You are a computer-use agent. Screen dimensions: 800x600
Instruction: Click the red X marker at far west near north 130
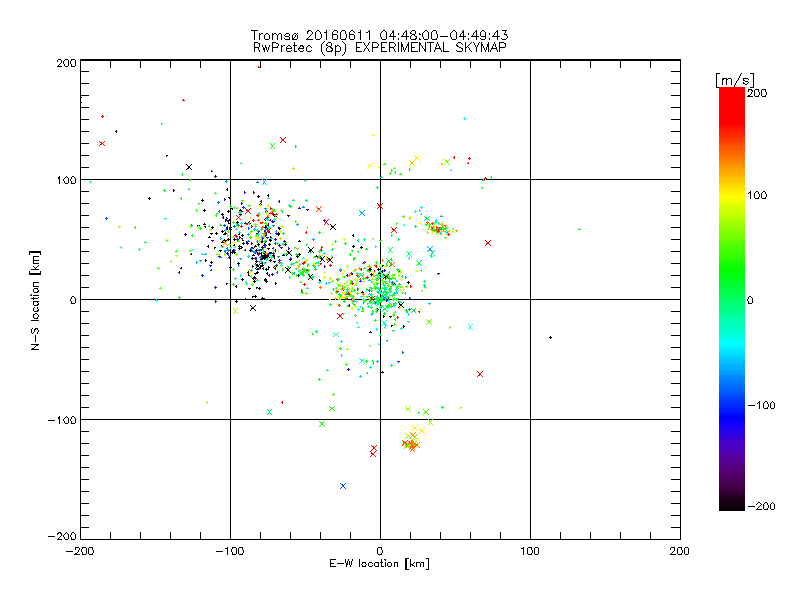[x=102, y=143]
